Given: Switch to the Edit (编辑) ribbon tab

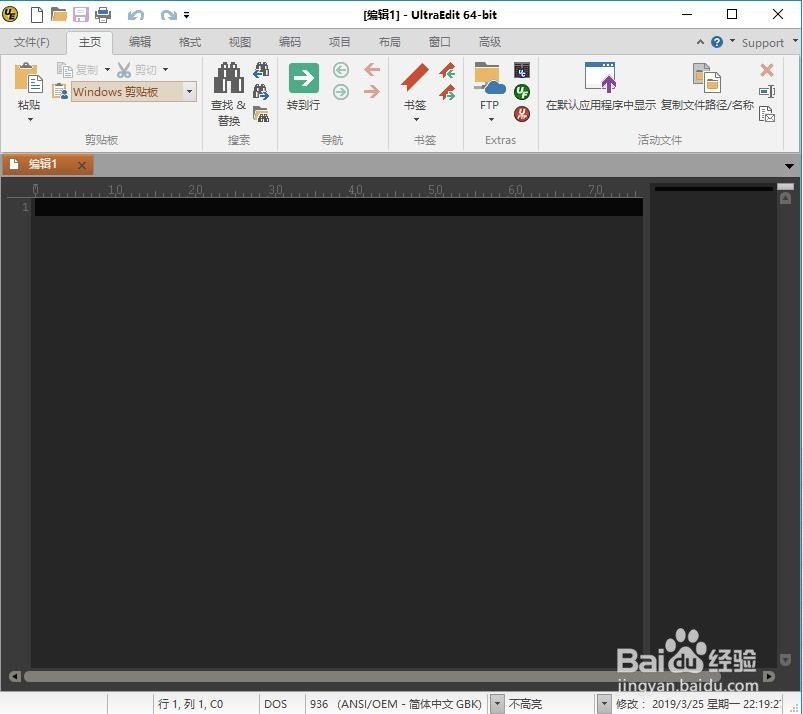Looking at the screenshot, I should pyautogui.click(x=140, y=42).
